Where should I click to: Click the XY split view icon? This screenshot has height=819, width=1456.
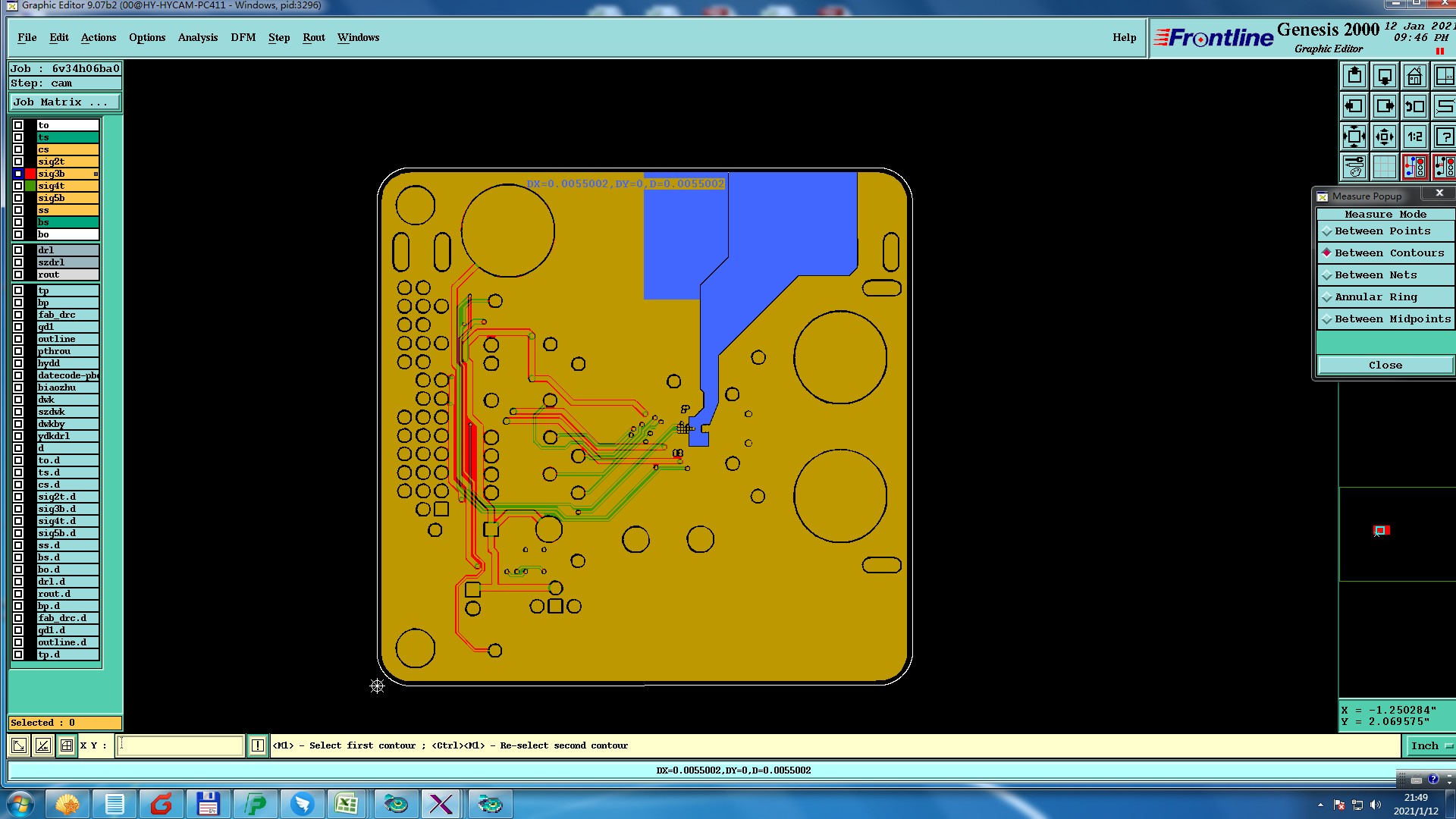tap(1445, 76)
